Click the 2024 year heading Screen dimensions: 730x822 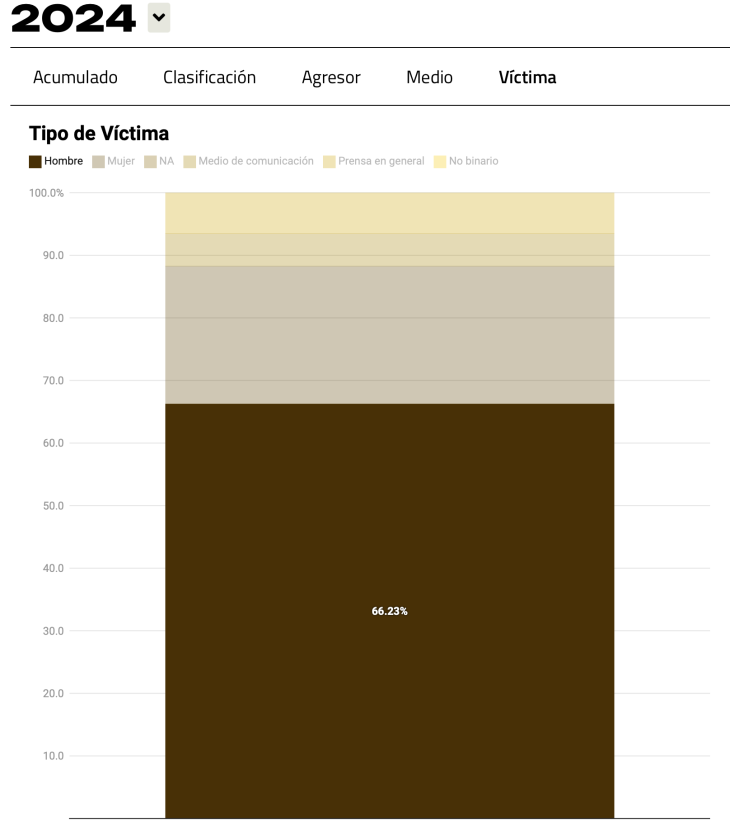point(73,18)
